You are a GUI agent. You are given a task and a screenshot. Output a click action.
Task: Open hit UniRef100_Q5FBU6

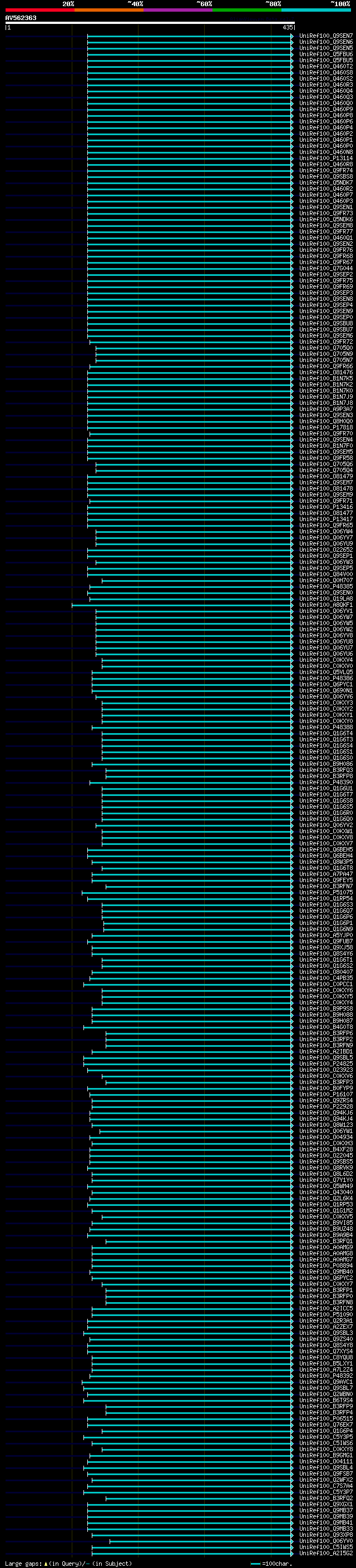[x=326, y=54]
